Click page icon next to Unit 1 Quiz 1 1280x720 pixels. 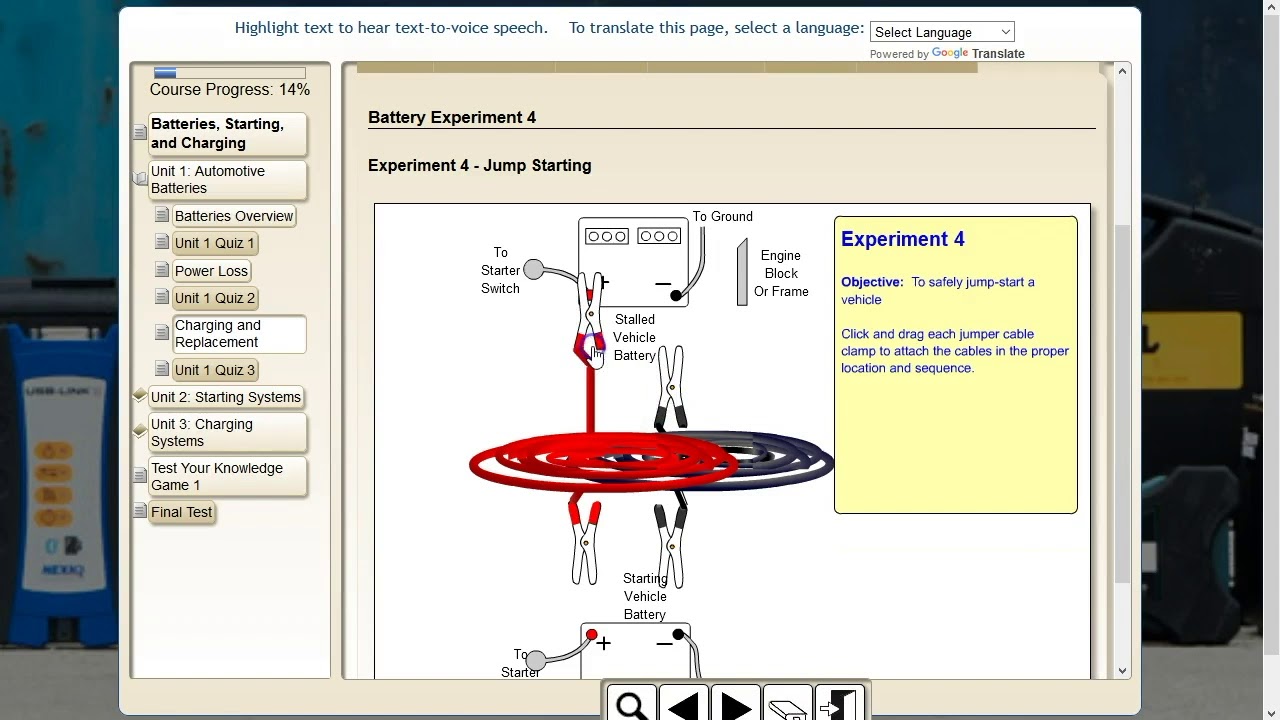[162, 242]
